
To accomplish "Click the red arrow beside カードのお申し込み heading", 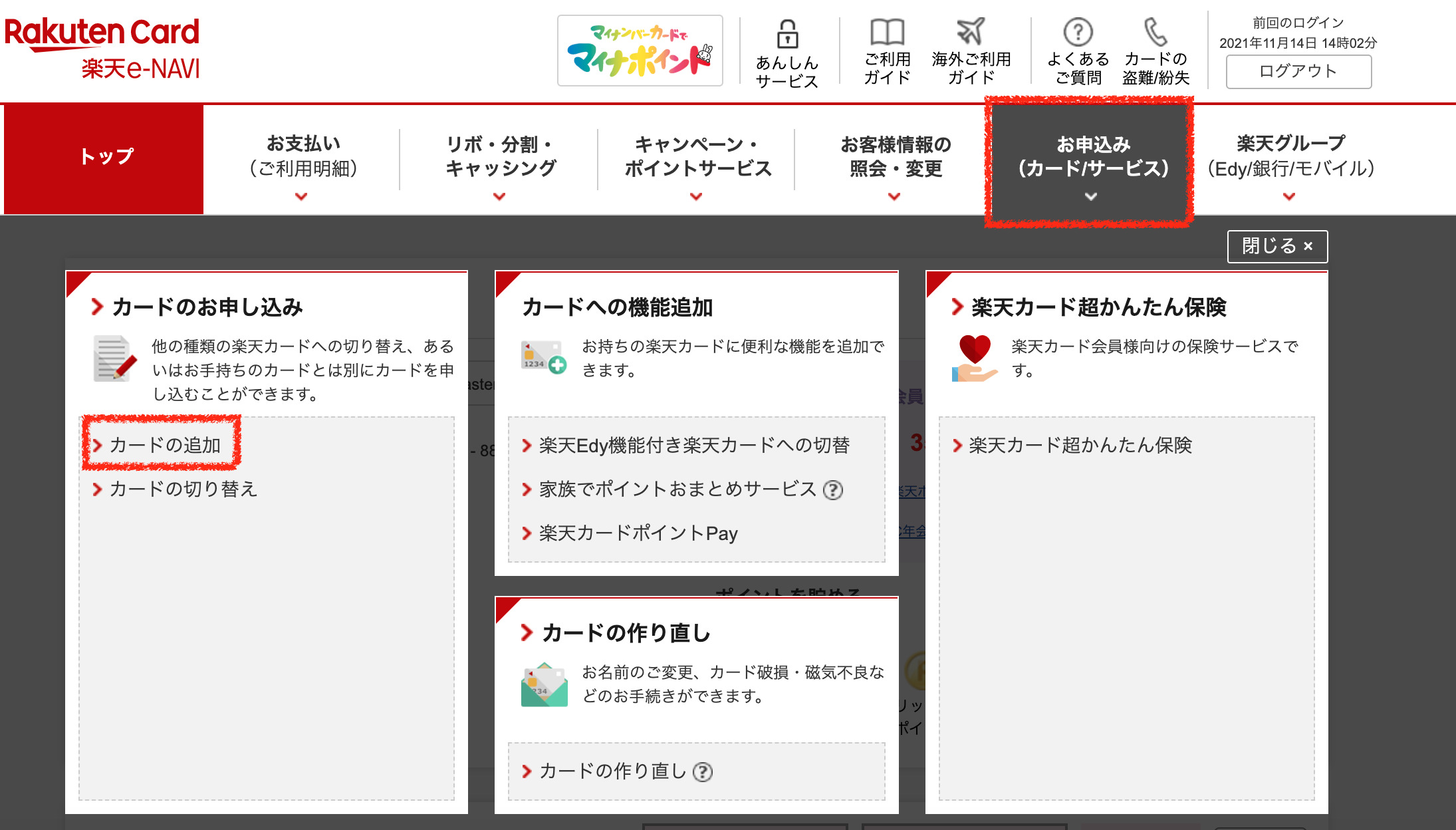I will pos(98,307).
